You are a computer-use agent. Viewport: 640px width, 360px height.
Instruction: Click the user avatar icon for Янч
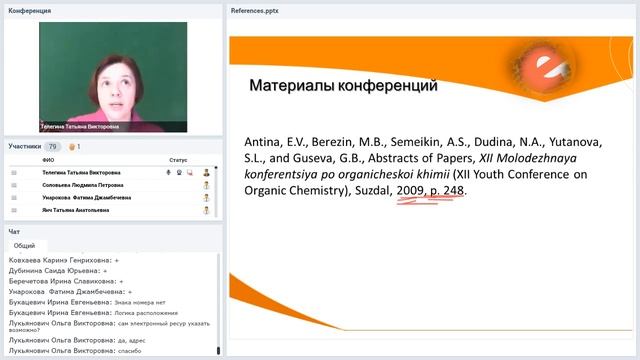pyautogui.click(x=206, y=211)
